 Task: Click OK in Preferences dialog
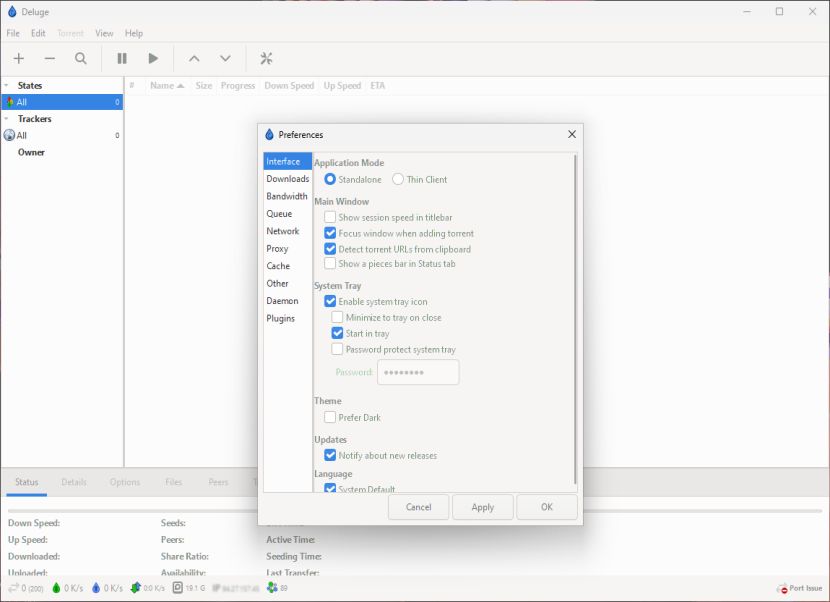[x=547, y=507]
